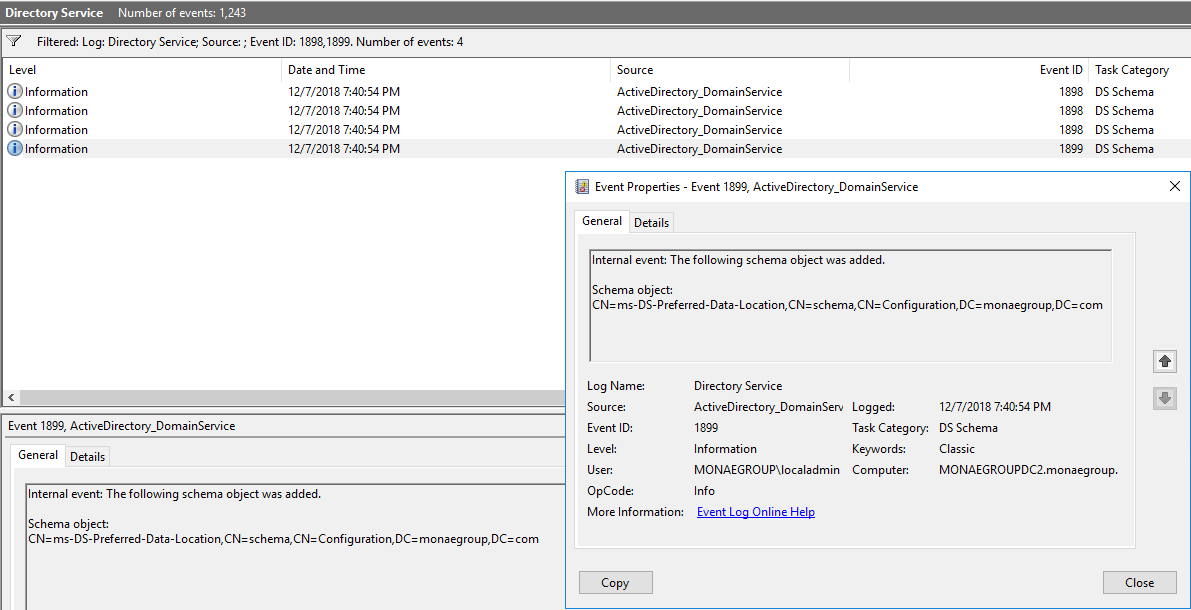This screenshot has height=610, width=1191.
Task: Sort events by the Level column header
Action: click(22, 70)
